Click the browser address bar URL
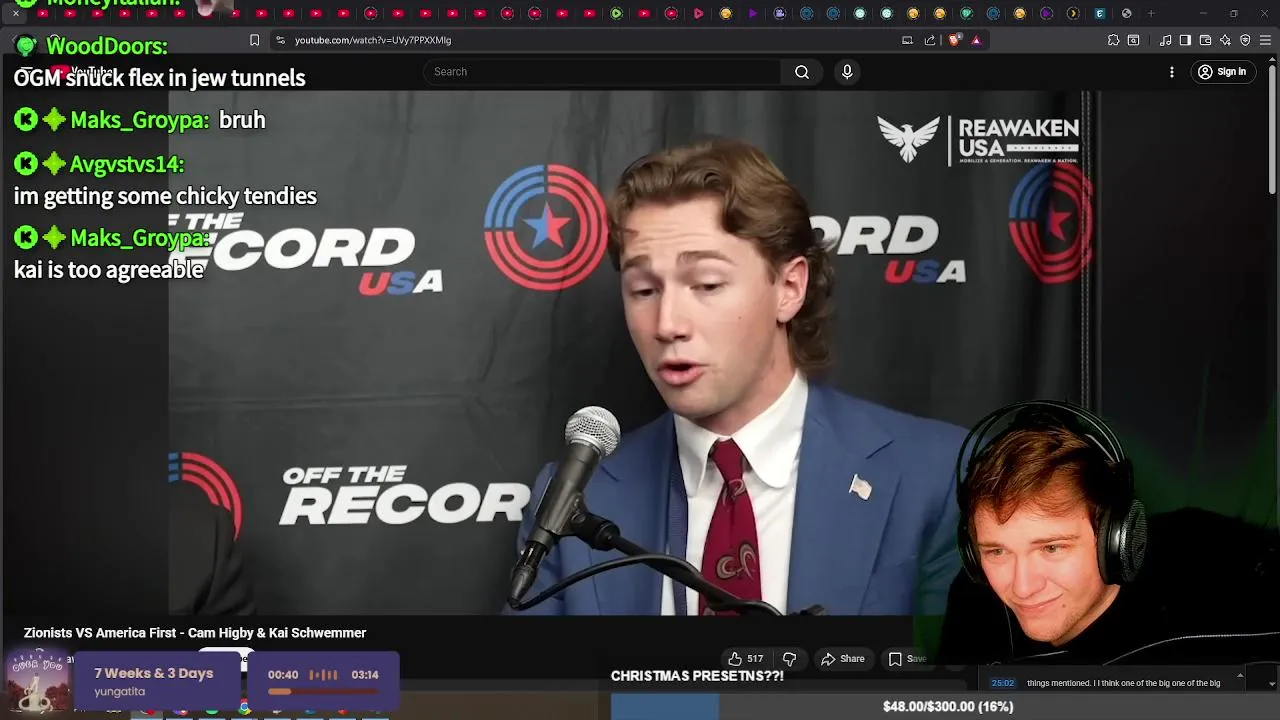 (373, 40)
